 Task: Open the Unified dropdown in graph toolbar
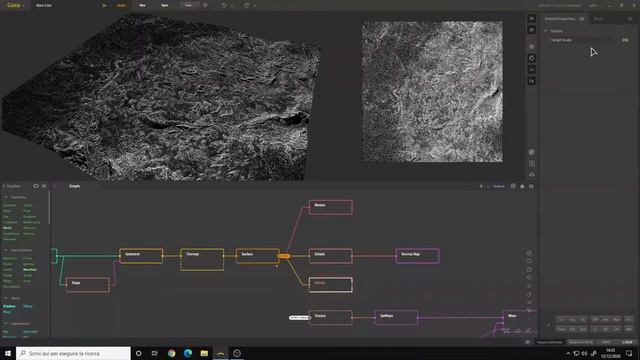pos(498,186)
